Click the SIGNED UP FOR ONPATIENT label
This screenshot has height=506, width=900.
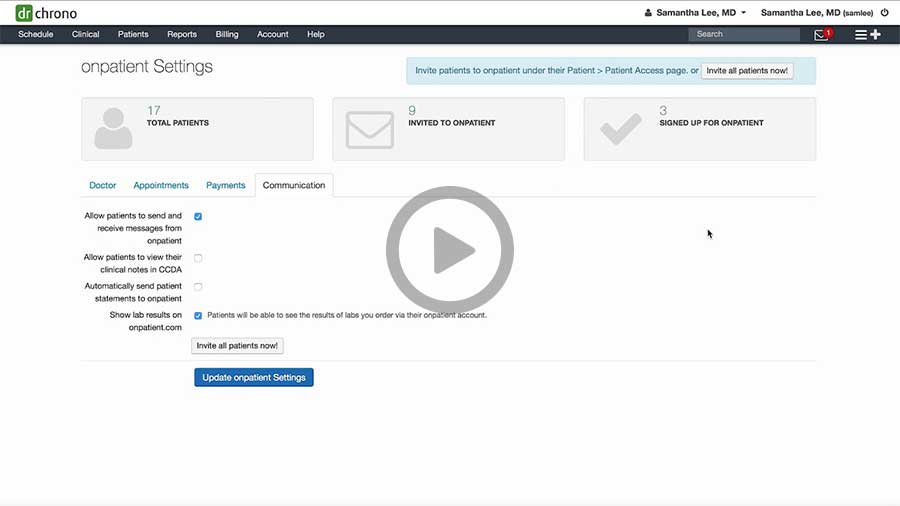click(711, 123)
